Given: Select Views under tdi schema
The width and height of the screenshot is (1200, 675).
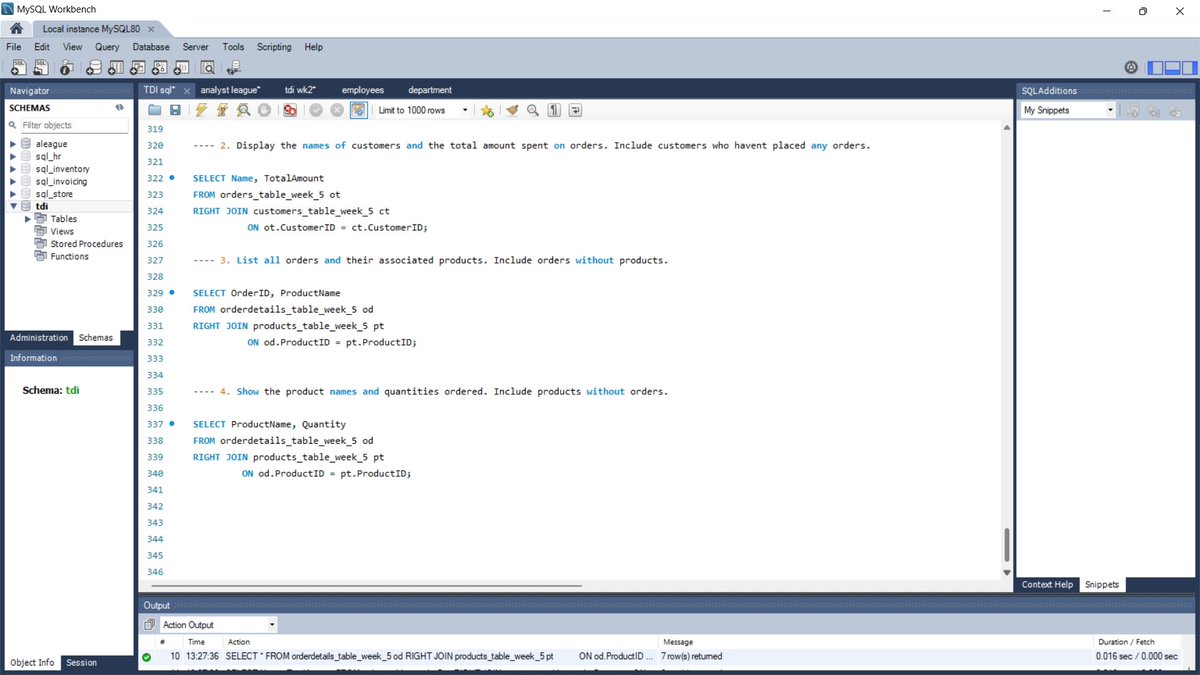Looking at the screenshot, I should point(62,231).
